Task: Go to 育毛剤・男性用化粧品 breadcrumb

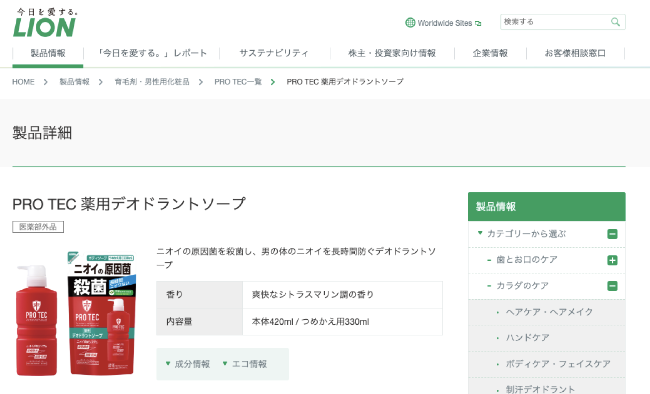Action: click(152, 82)
